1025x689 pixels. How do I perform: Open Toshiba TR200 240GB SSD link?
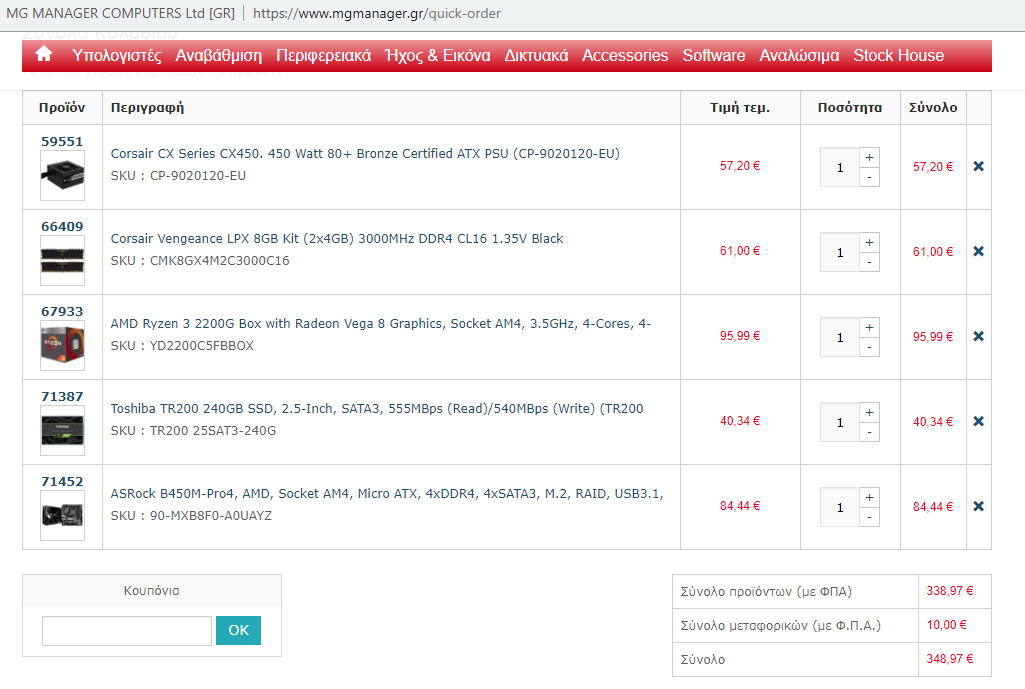pyautogui.click(x=377, y=409)
